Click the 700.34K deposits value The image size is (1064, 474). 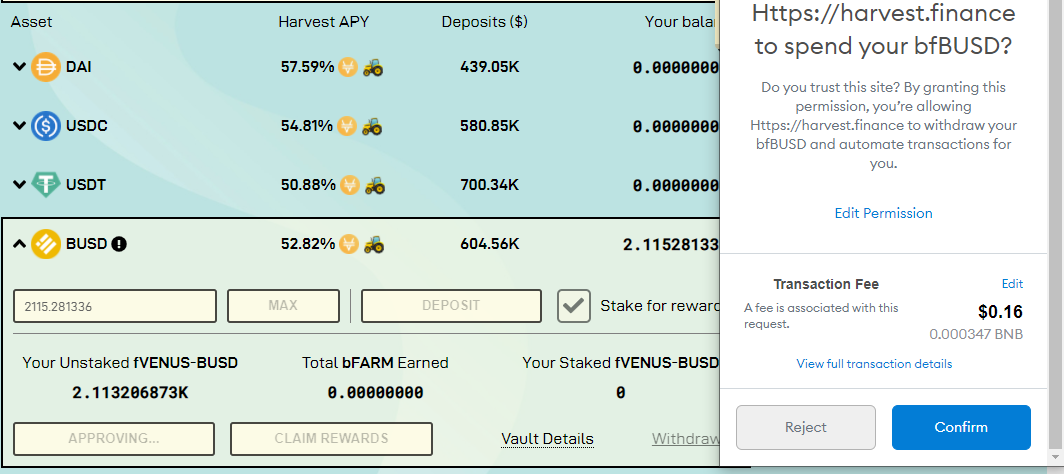click(x=489, y=184)
